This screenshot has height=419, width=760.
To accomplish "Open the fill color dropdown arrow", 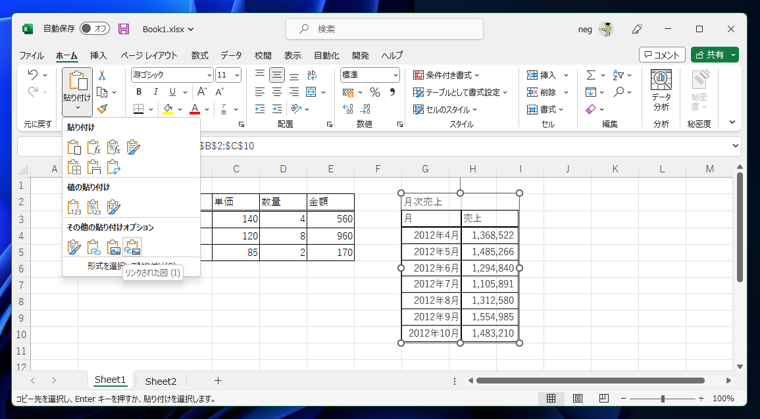I will click(179, 109).
